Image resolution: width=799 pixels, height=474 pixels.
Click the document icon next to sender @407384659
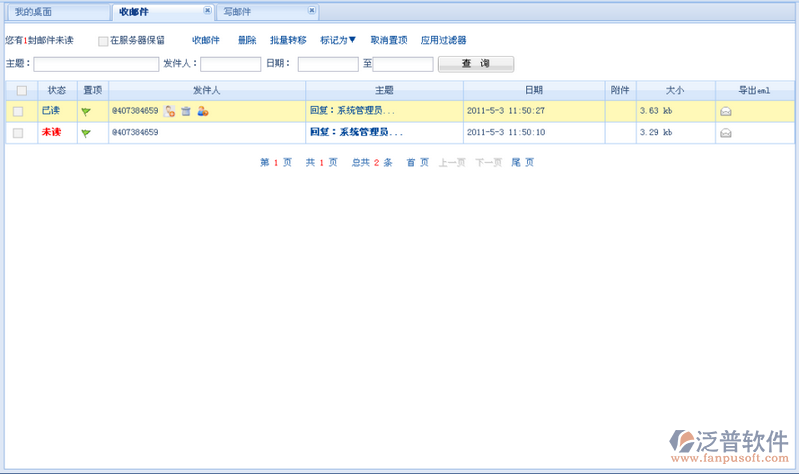point(170,111)
